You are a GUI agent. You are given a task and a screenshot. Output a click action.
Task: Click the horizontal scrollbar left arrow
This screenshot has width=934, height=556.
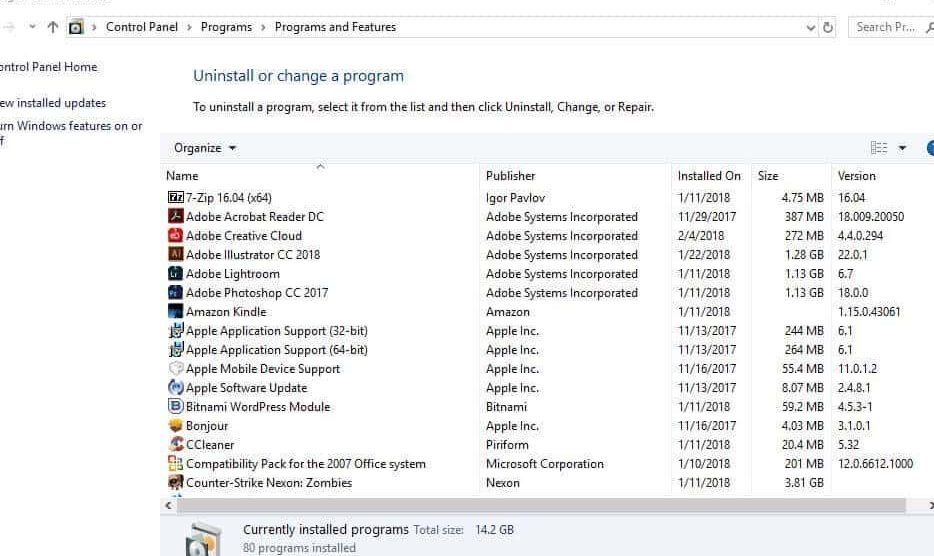point(169,505)
